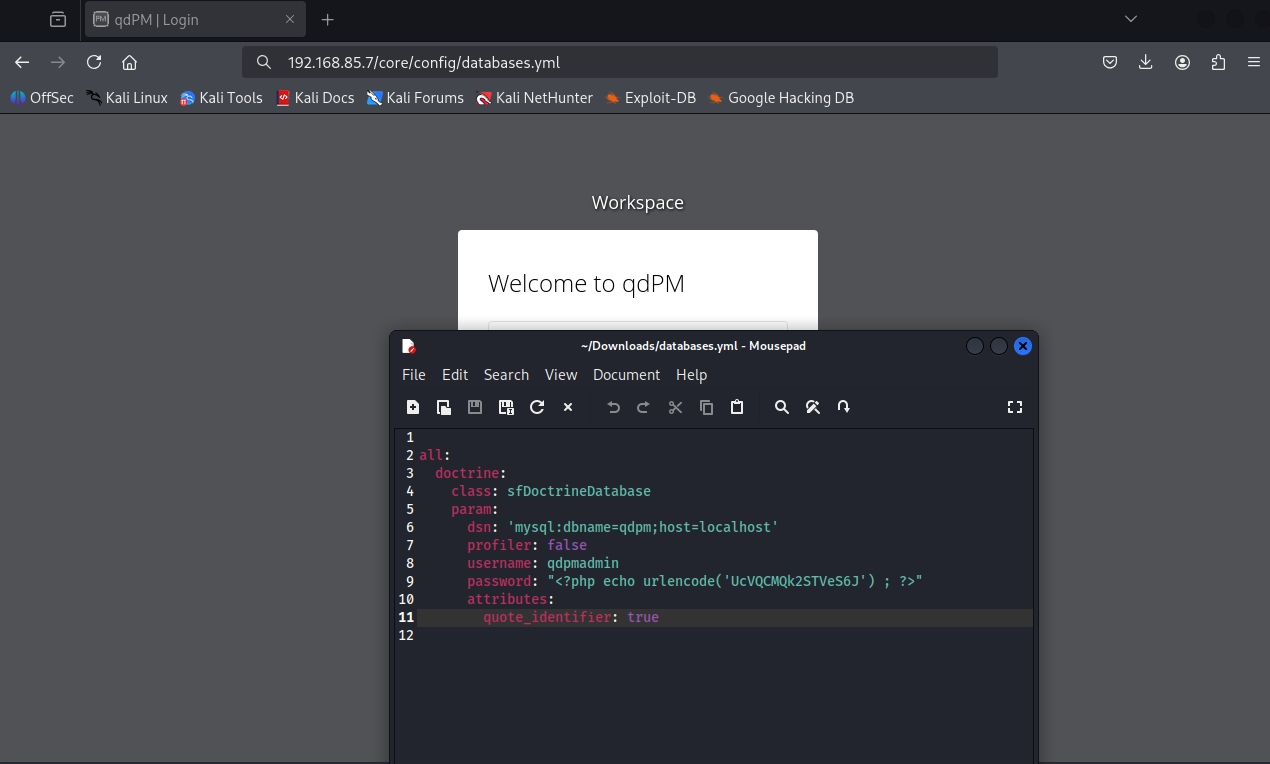This screenshot has height=764, width=1270.
Task: Click the Firefox address bar URL field
Action: [620, 62]
